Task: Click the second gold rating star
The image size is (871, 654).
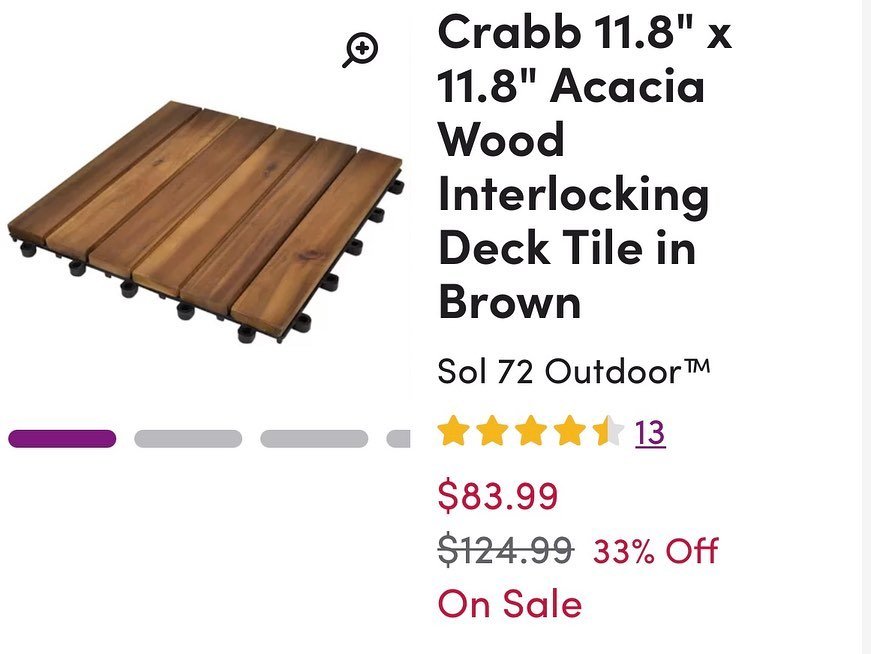Action: (x=491, y=432)
